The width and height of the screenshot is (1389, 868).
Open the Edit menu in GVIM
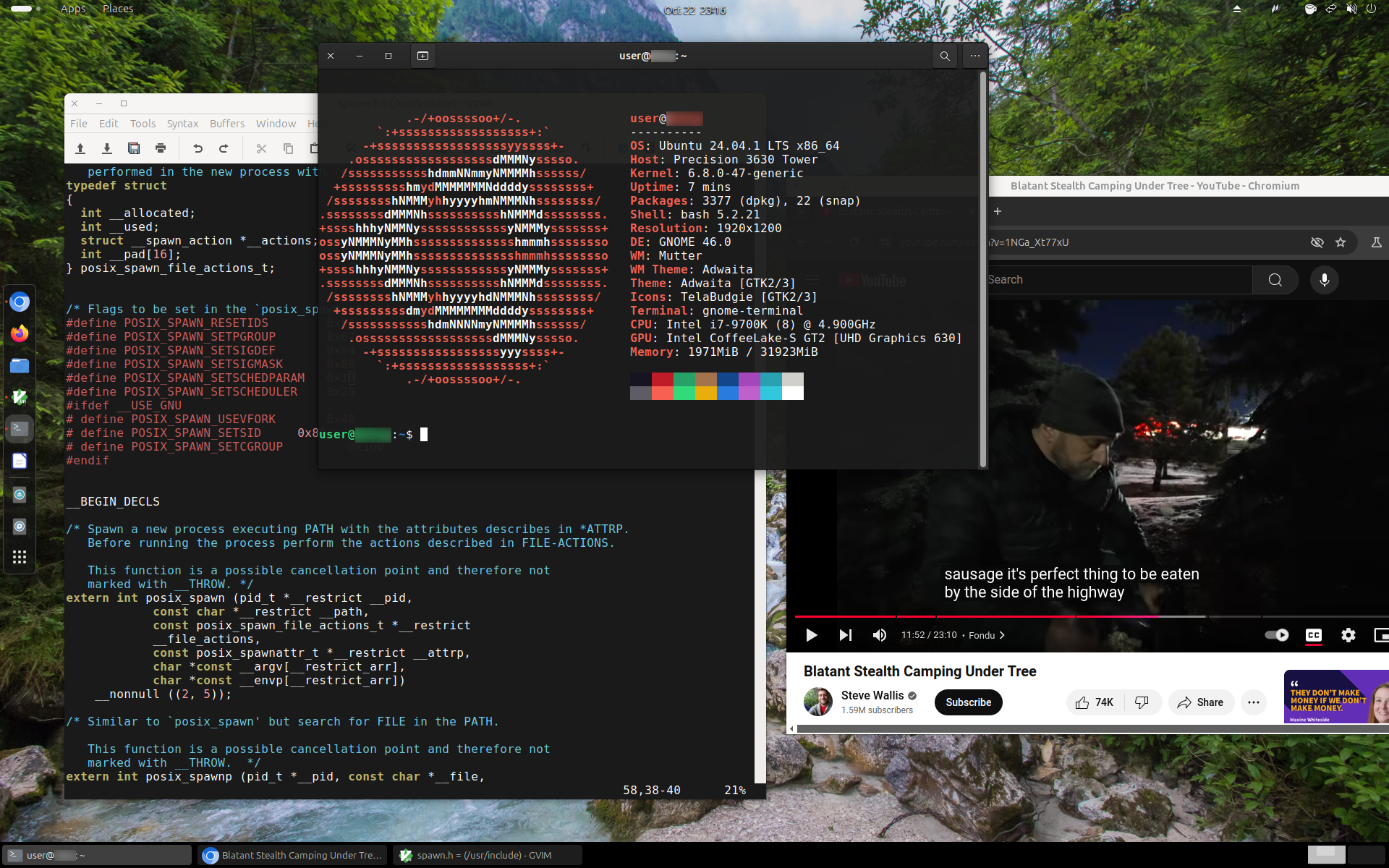tap(109, 124)
